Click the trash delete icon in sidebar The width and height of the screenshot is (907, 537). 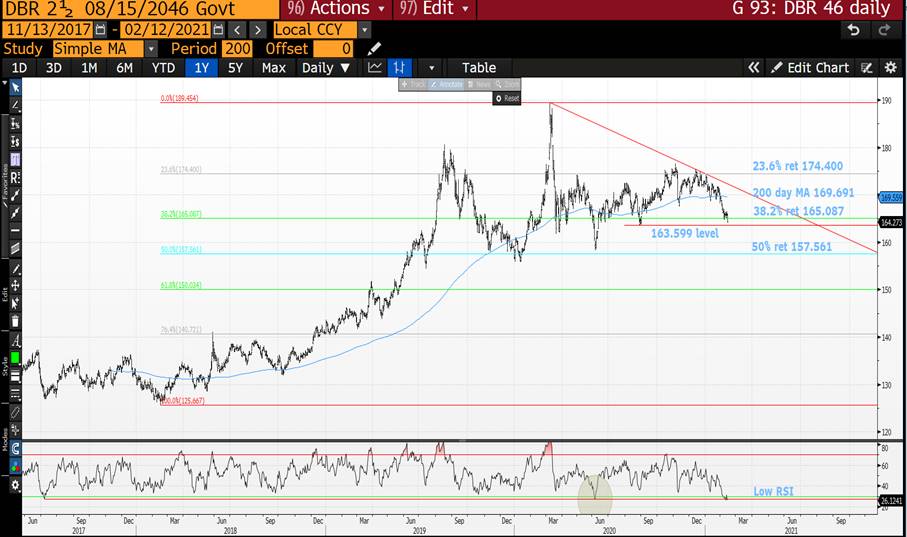tap(15, 319)
